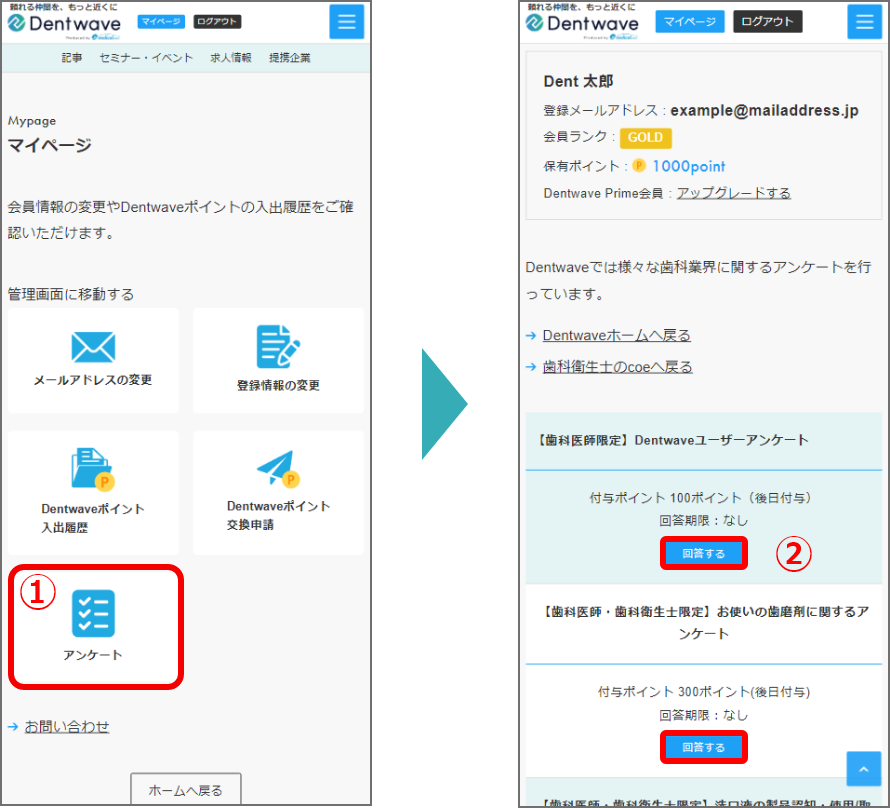The image size is (890, 808).
Task: Click the folder icon for Dentwaveポイント入出履歴
Action: click(93, 469)
